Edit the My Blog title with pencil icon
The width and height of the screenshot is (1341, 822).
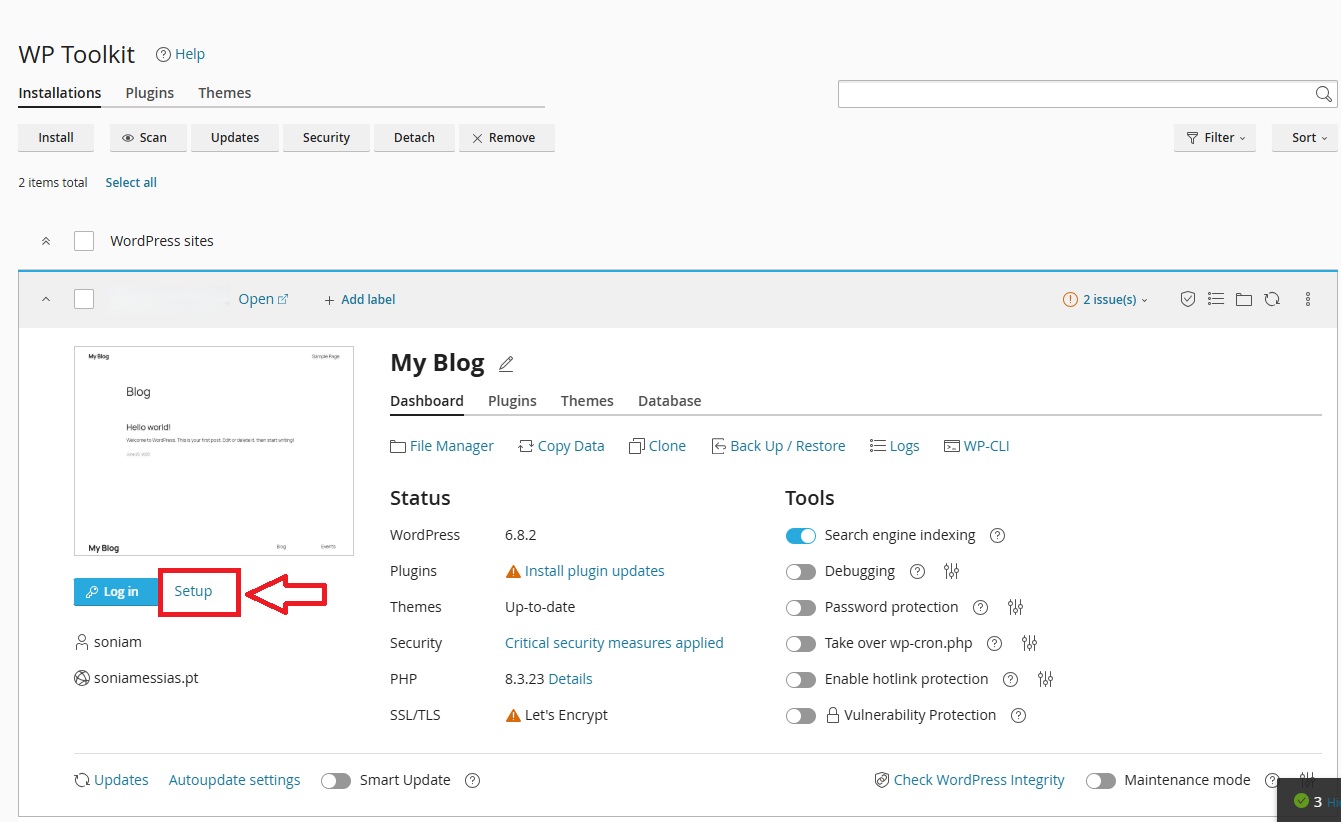506,364
